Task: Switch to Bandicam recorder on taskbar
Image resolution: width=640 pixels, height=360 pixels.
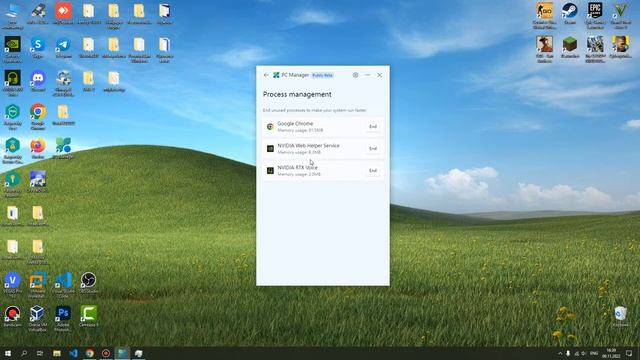Action: [106, 353]
